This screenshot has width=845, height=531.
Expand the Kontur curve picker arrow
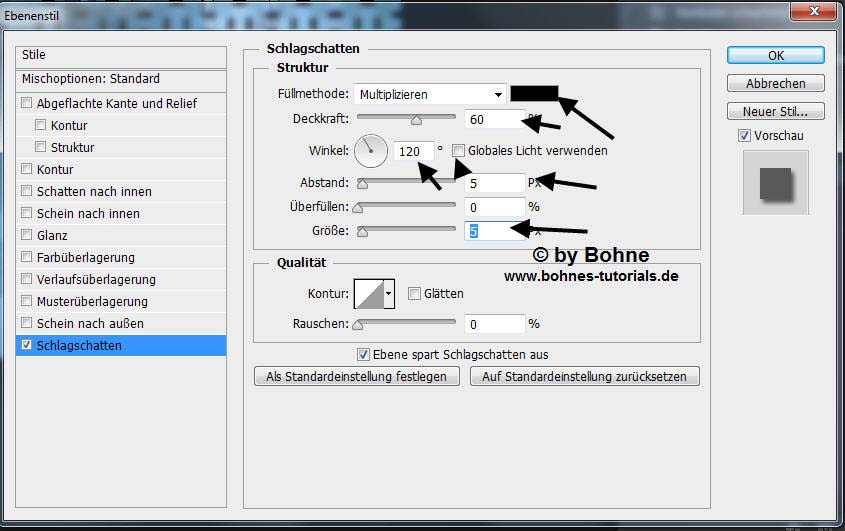pyautogui.click(x=389, y=293)
